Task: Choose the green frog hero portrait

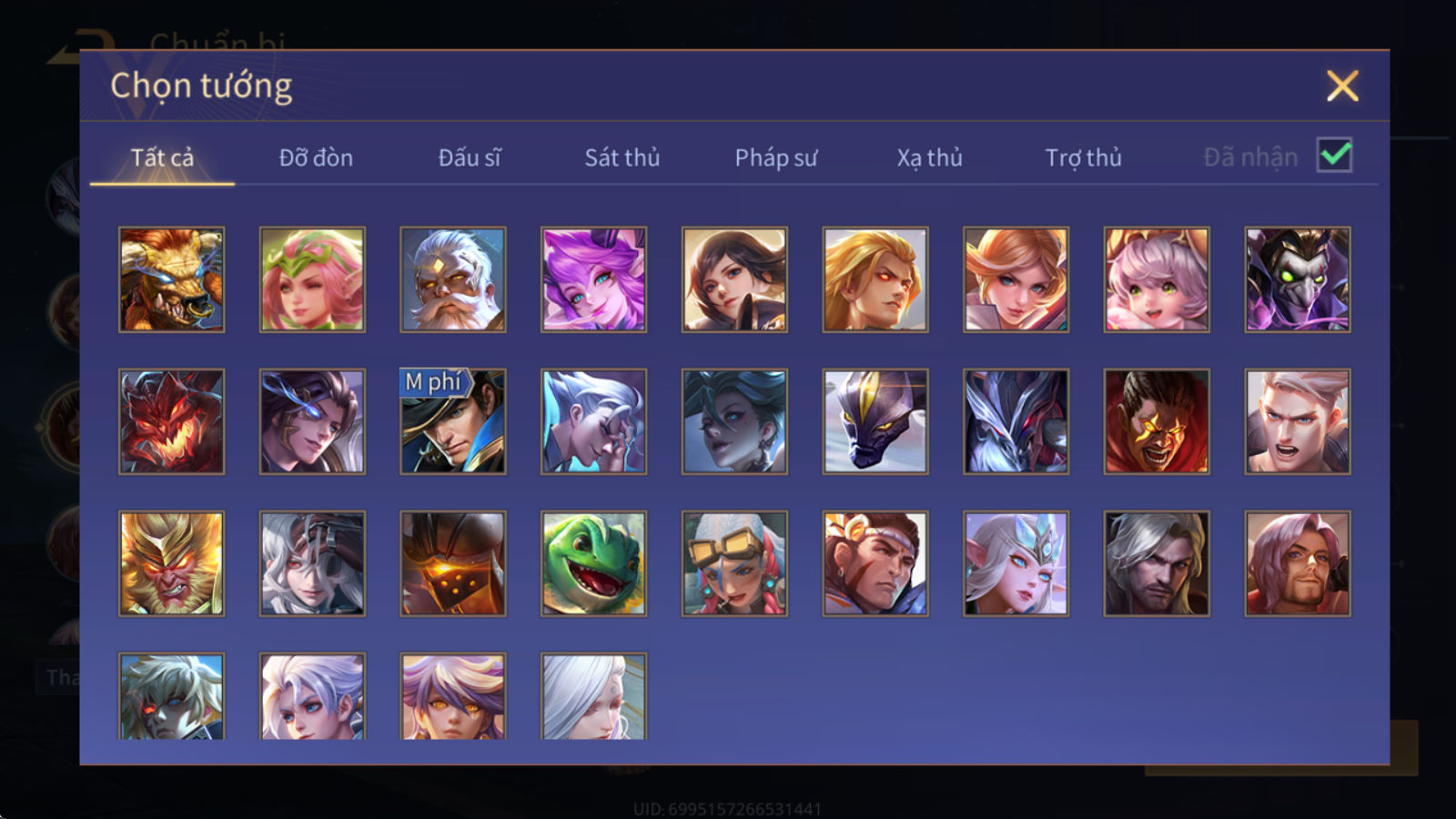Action: 593,563
